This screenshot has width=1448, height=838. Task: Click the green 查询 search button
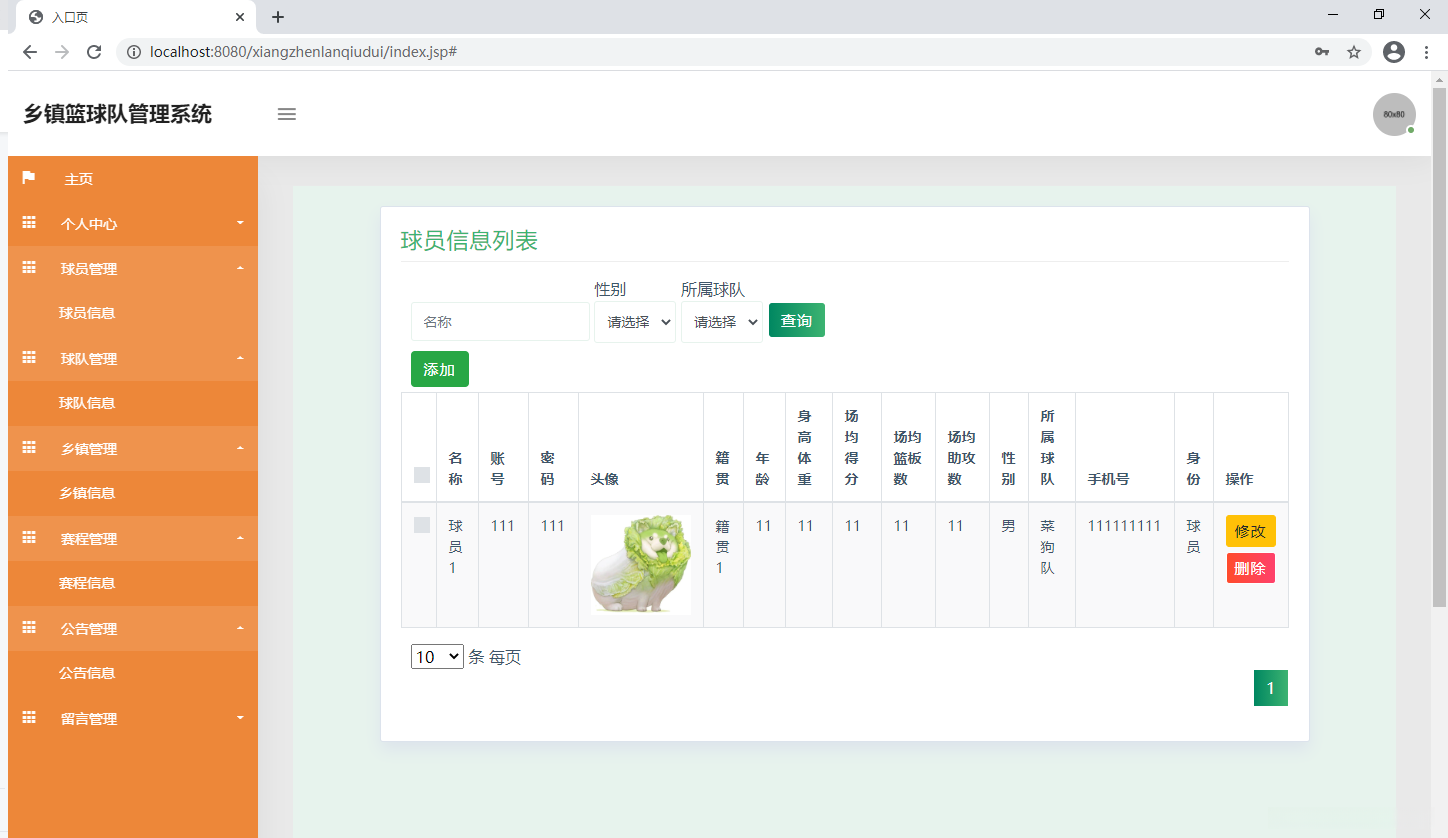coord(796,320)
